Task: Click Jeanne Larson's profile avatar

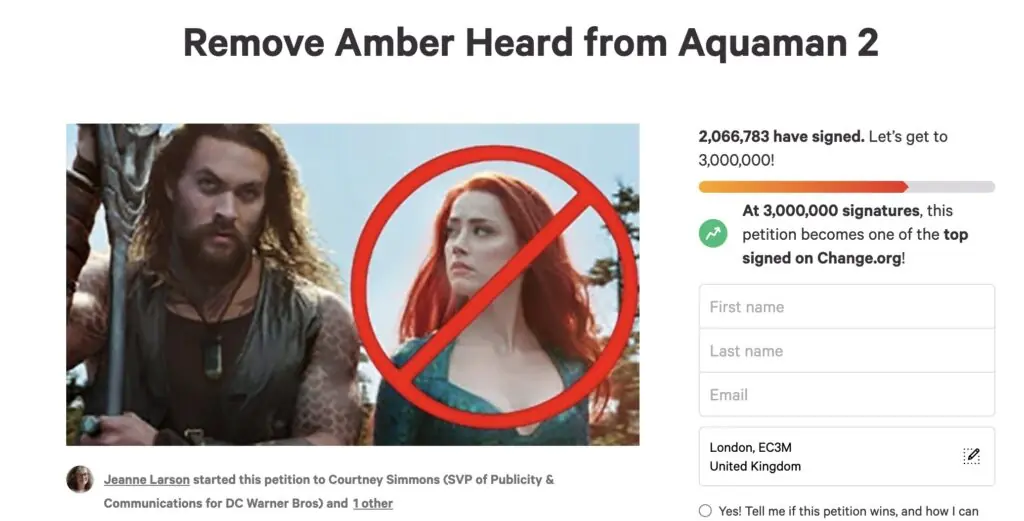Action: (x=79, y=480)
